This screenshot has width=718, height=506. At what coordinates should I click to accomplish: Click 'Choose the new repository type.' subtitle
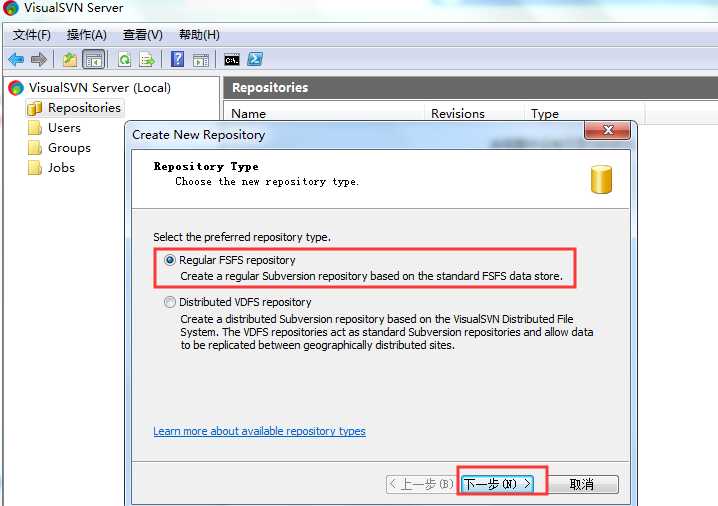[x=267, y=182]
